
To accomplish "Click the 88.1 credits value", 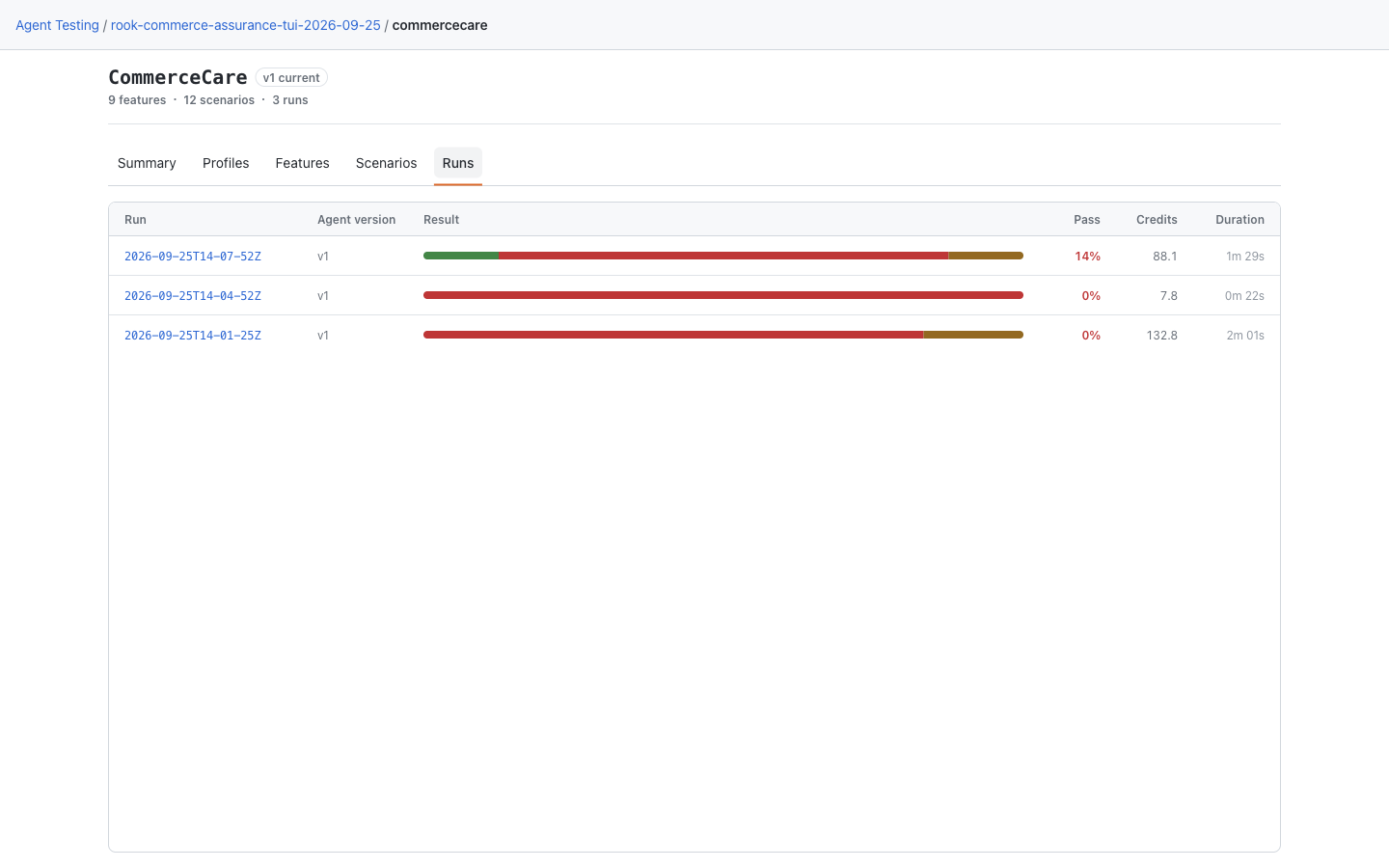I will tap(1165, 257).
